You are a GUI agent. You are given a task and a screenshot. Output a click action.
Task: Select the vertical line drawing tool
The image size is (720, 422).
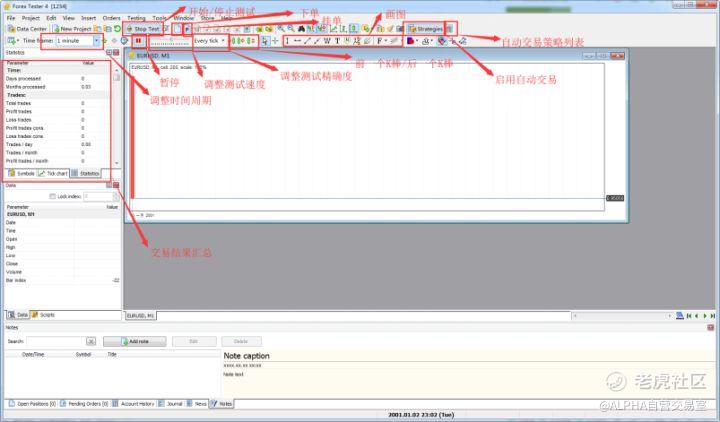[287, 41]
